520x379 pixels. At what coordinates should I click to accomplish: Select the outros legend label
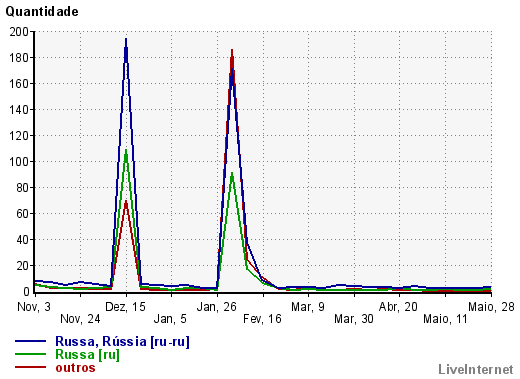click(x=75, y=368)
